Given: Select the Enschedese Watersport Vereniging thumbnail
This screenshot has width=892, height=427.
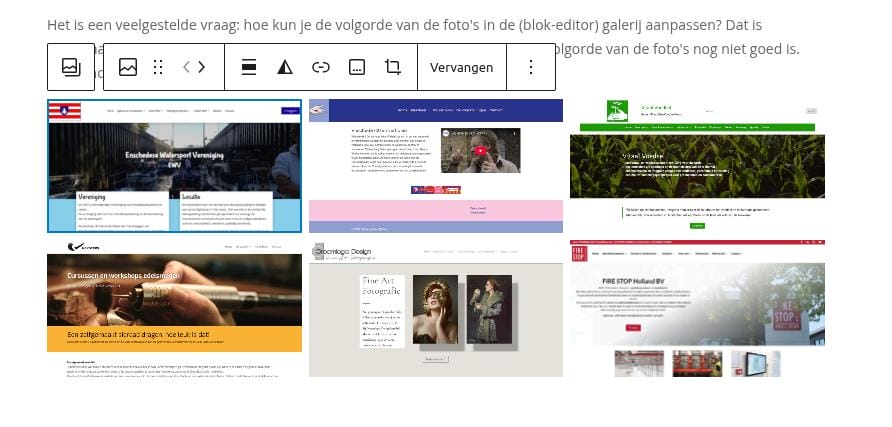Looking at the screenshot, I should pyautogui.click(x=174, y=166).
